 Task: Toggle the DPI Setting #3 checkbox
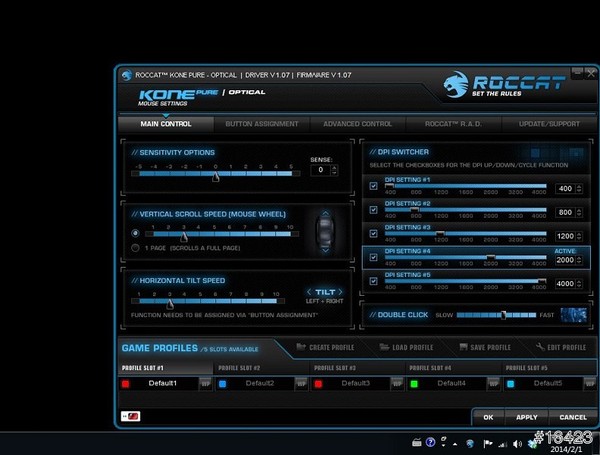(x=373, y=234)
